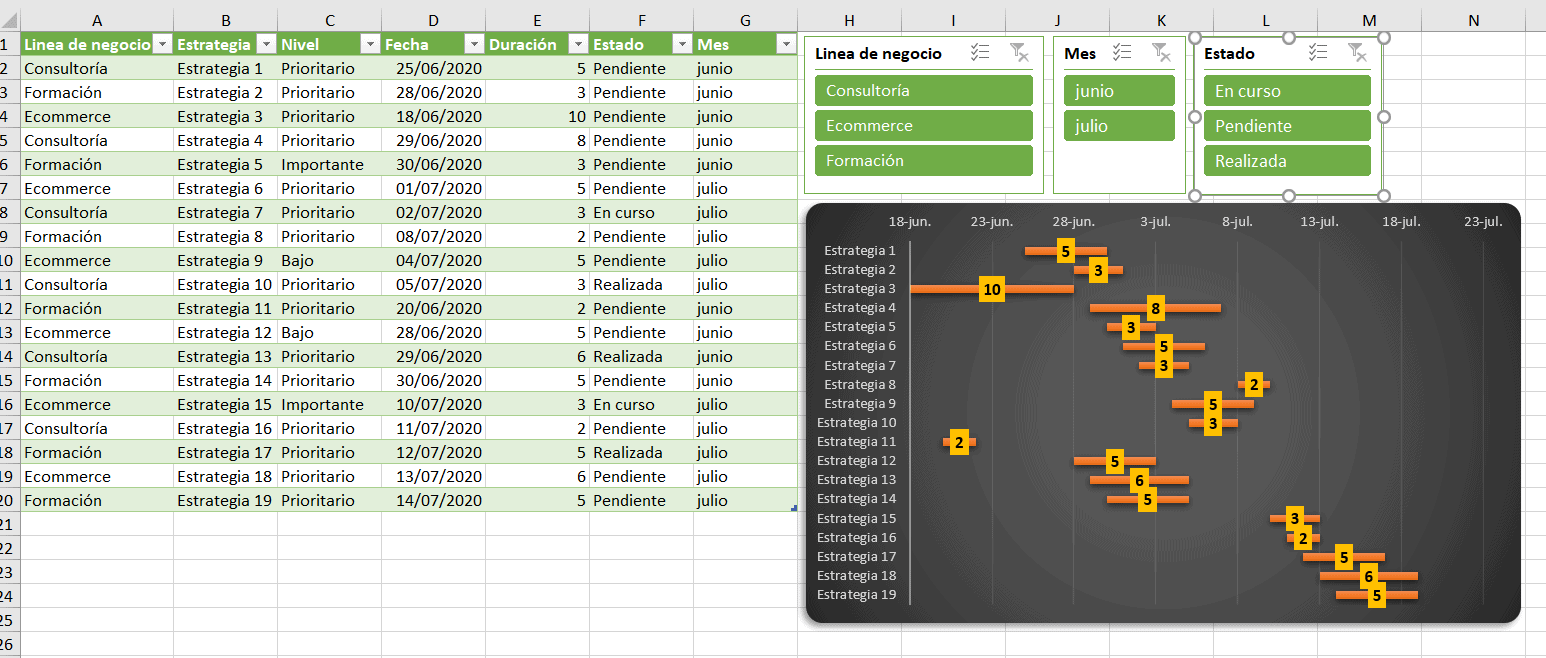Select julio in Mes slicer
The height and width of the screenshot is (658, 1546).
tap(1119, 126)
